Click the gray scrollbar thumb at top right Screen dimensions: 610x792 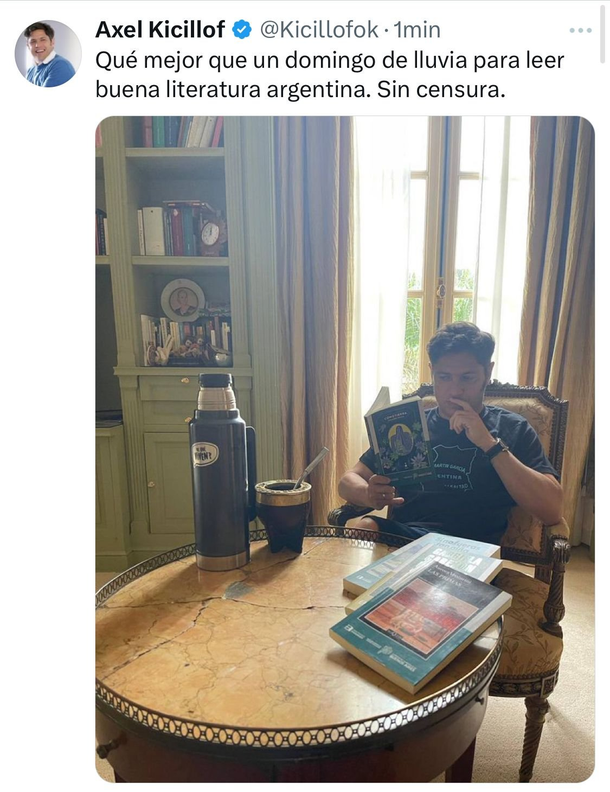tap(602, 31)
